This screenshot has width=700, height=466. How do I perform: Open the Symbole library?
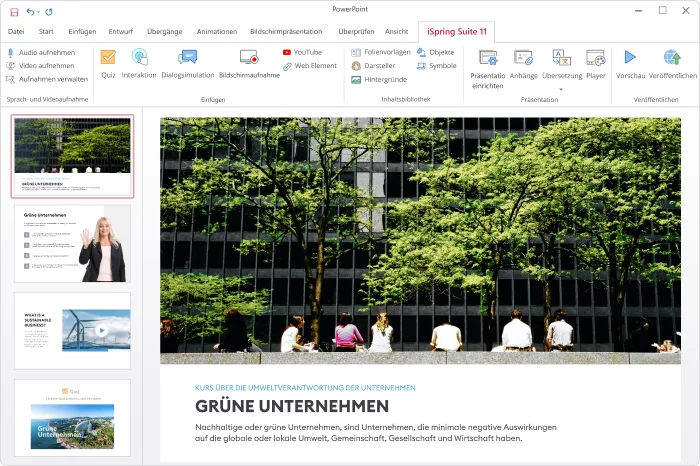tap(437, 66)
